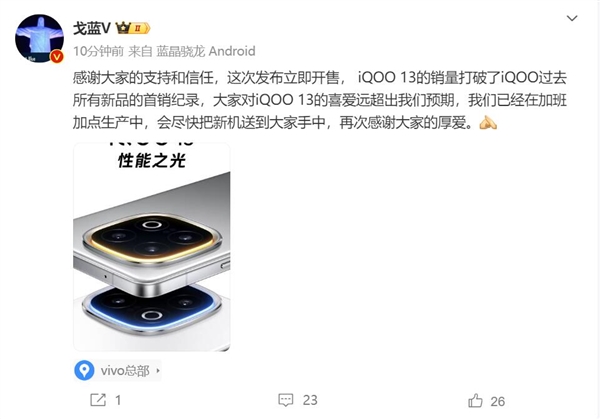The image size is (600, 419).
Task: Open the iQOO 13 性能之光 image thumbnail
Action: tap(152, 247)
